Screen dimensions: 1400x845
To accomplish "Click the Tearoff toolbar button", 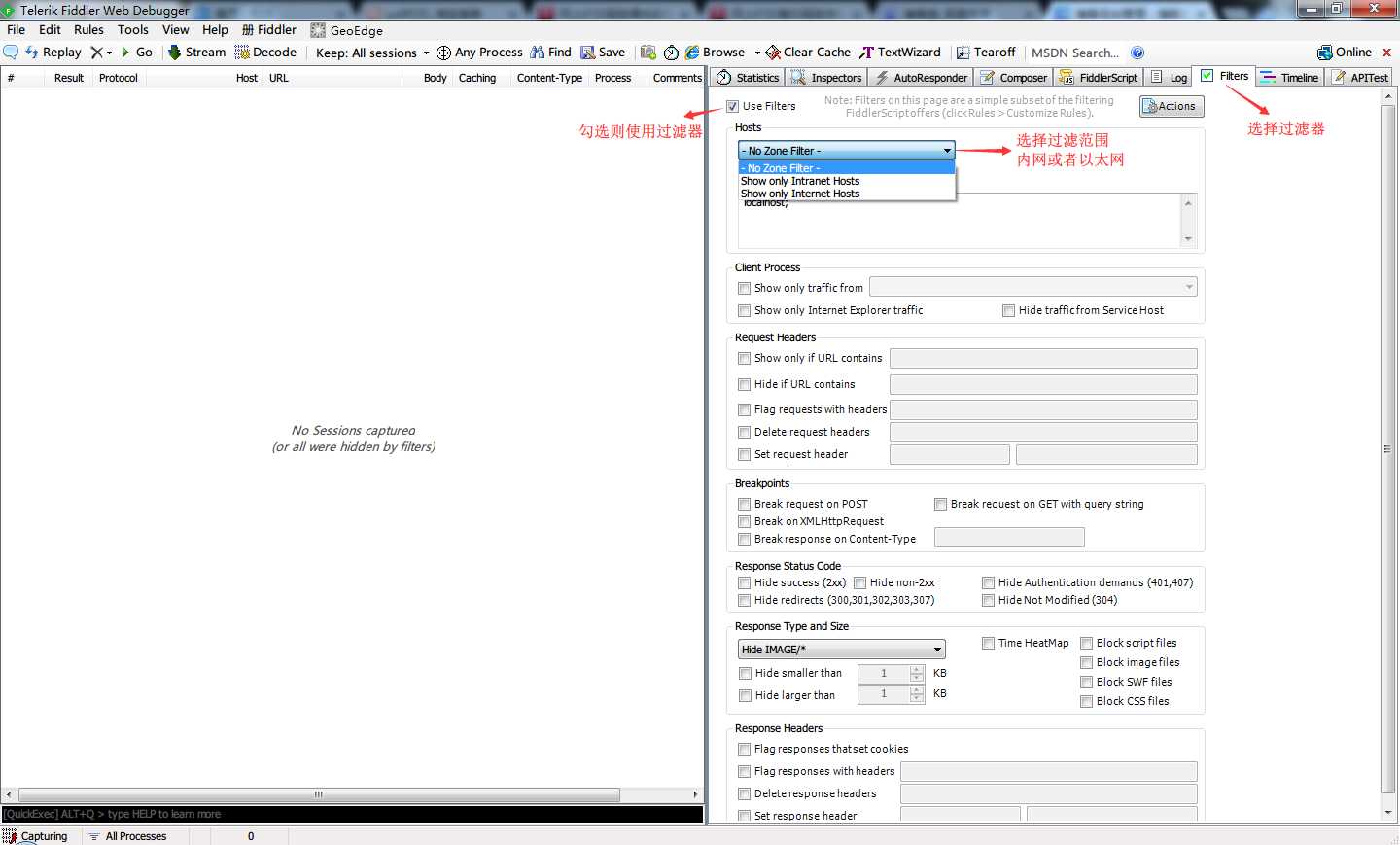I will tap(986, 52).
